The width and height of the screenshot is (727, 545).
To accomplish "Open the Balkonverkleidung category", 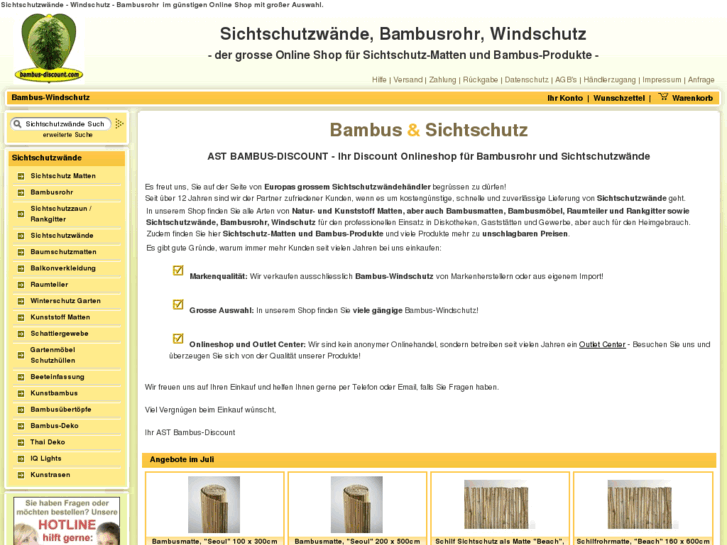I will (63, 268).
